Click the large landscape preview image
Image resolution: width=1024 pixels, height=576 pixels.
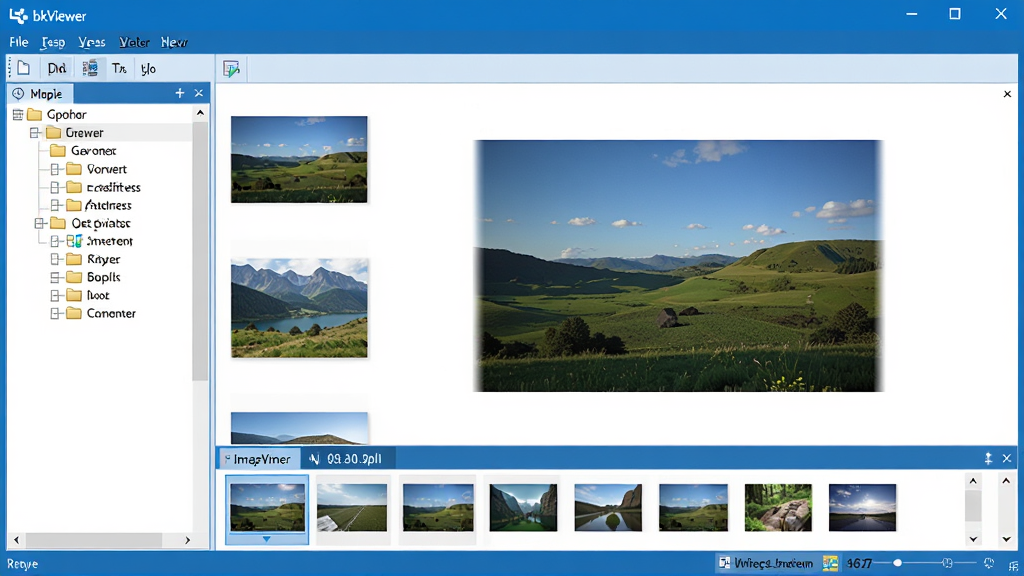click(x=678, y=266)
